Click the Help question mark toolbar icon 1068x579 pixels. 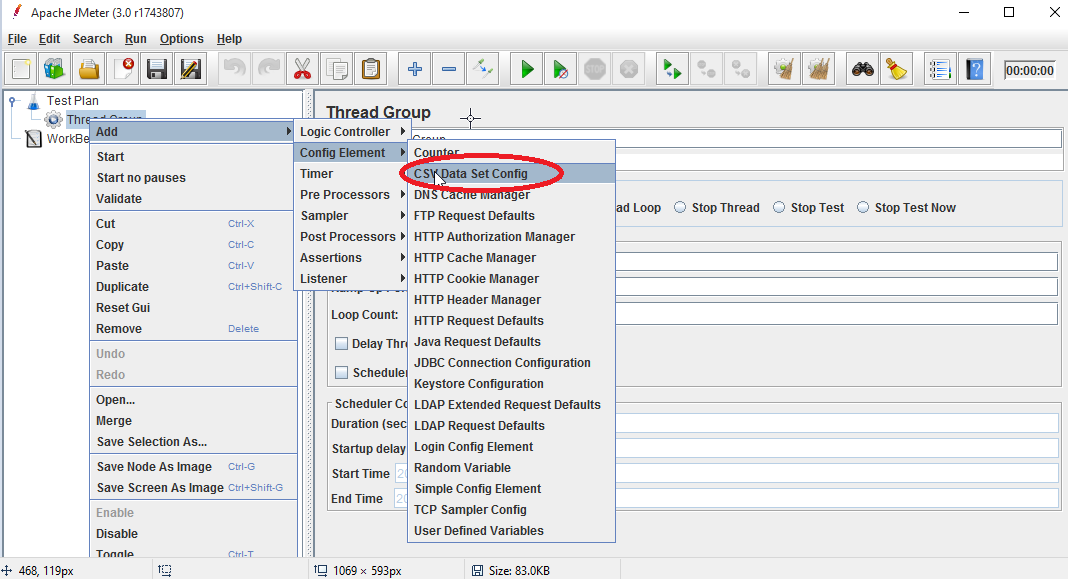pyautogui.click(x=975, y=69)
